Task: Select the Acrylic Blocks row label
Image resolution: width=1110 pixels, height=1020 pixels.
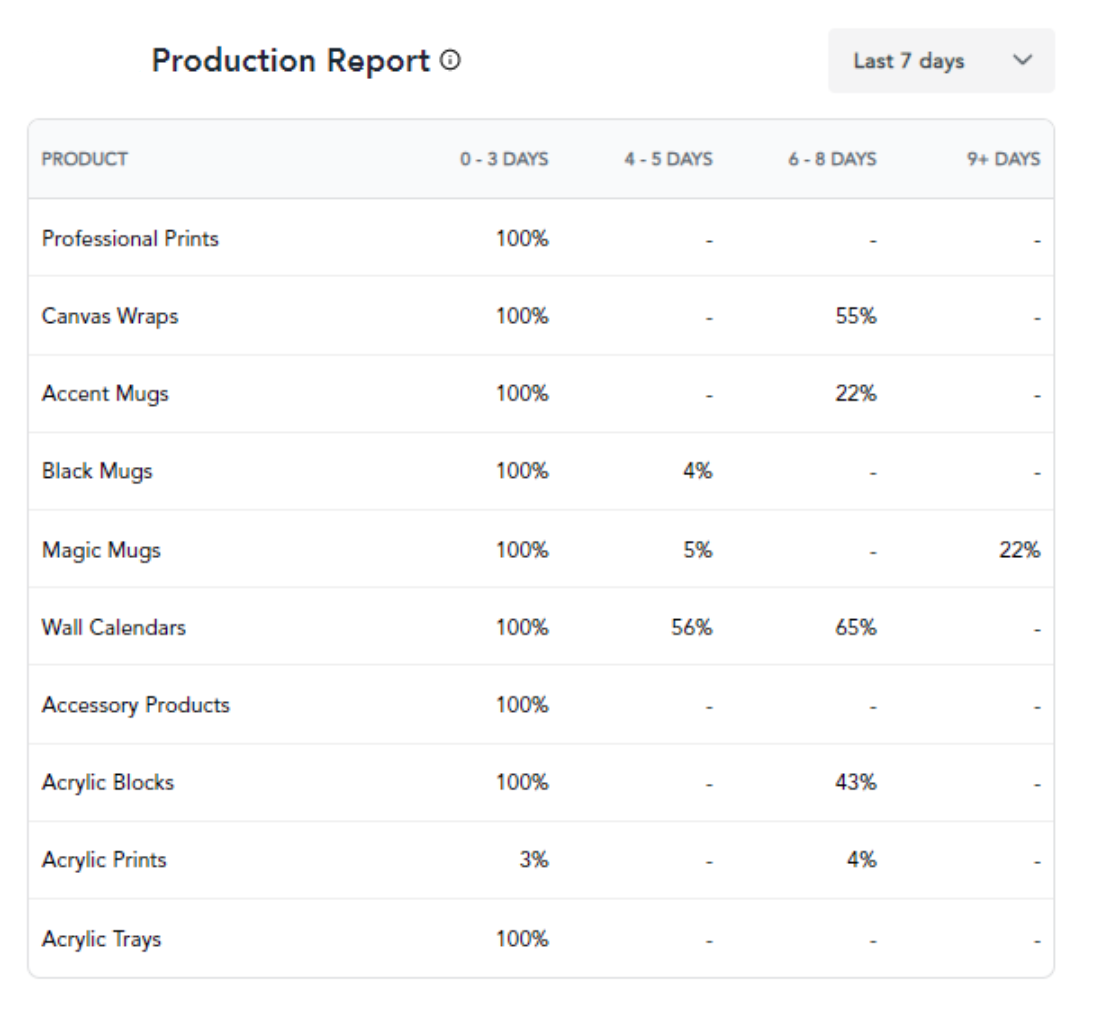Action: point(108,782)
